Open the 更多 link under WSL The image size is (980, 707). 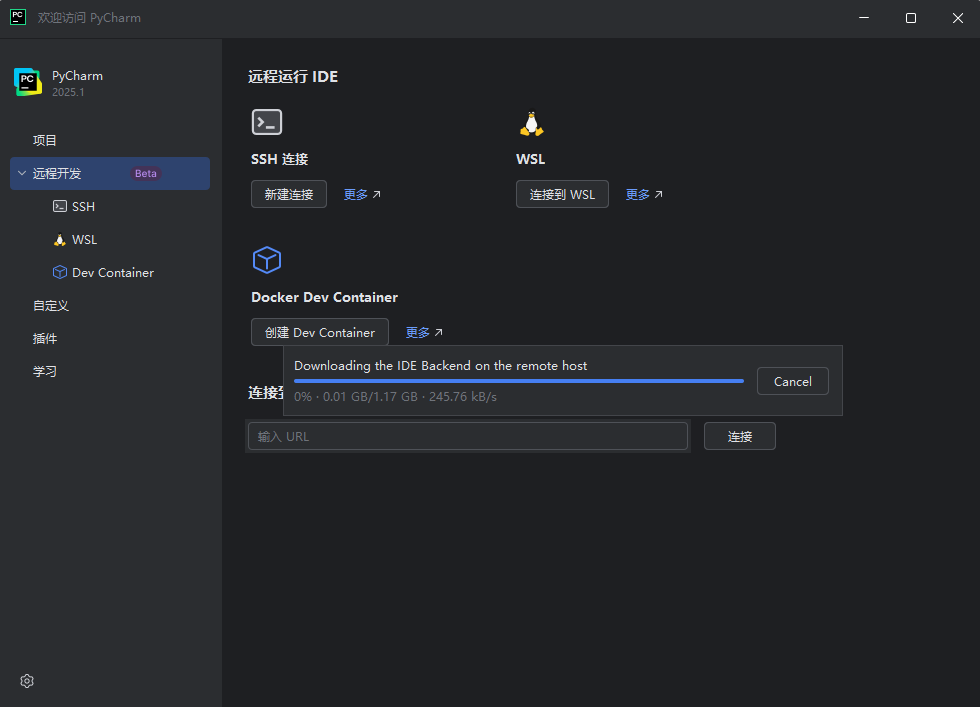click(x=638, y=194)
